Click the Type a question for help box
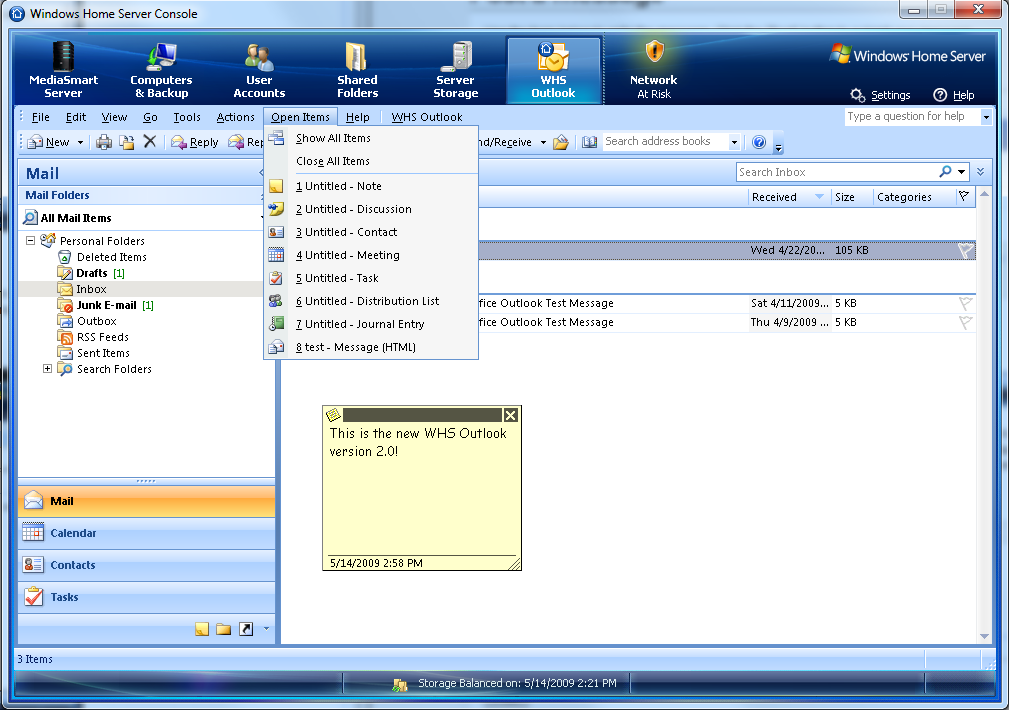 click(x=912, y=117)
